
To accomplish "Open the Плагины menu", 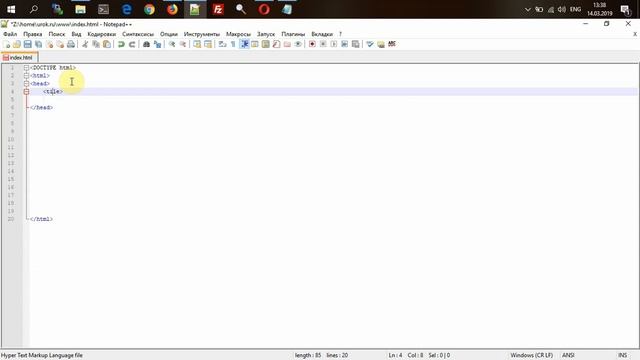I will click(293, 34).
